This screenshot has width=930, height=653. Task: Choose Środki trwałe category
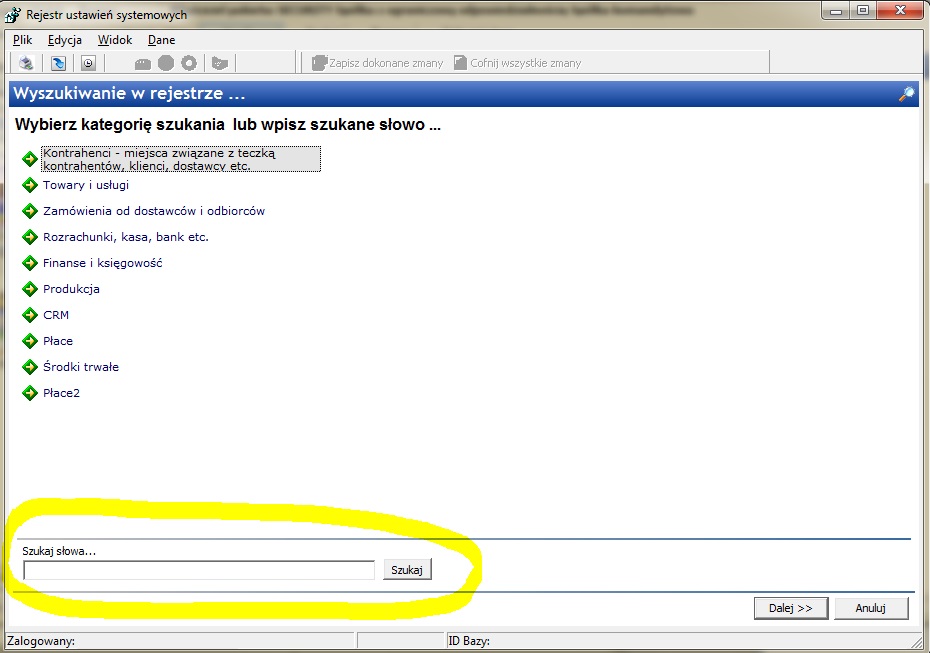pyautogui.click(x=81, y=367)
